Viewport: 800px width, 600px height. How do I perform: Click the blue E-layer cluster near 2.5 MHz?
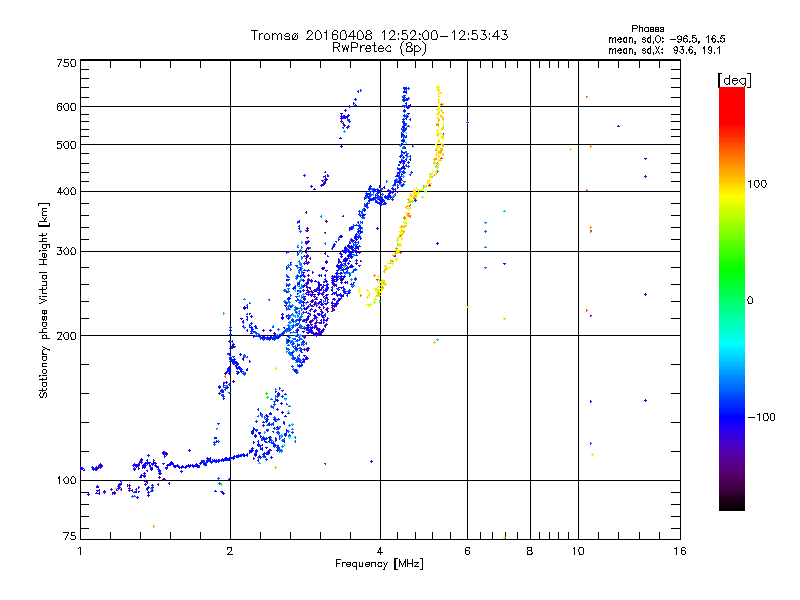click(x=272, y=426)
